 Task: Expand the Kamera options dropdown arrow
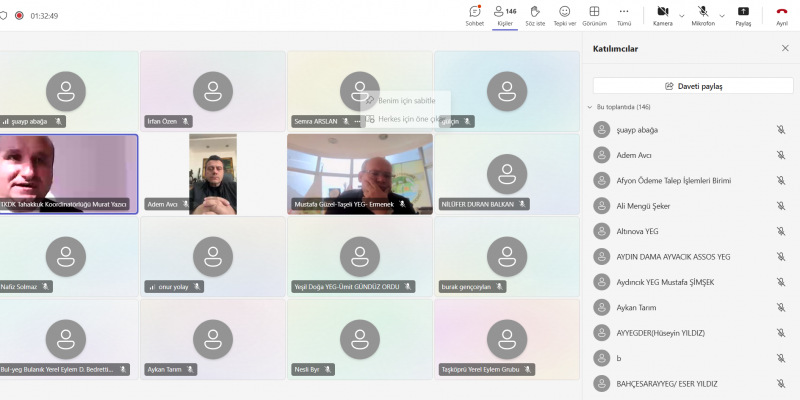(682, 16)
